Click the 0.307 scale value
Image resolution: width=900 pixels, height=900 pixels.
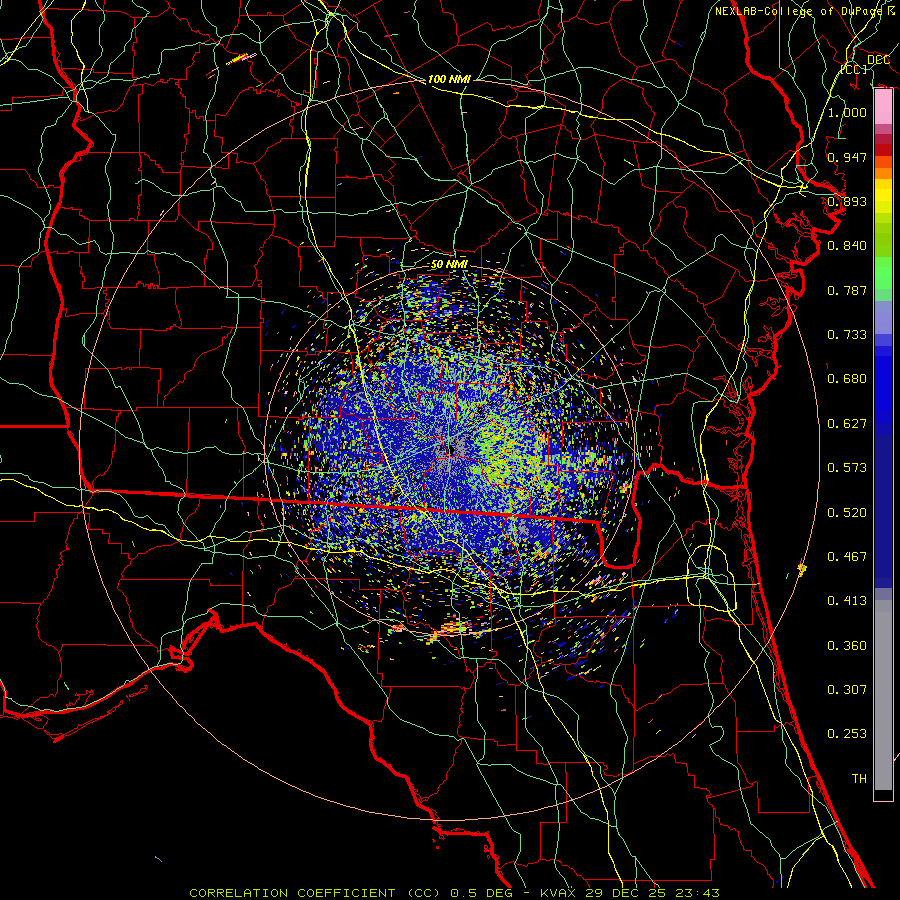pyautogui.click(x=847, y=690)
